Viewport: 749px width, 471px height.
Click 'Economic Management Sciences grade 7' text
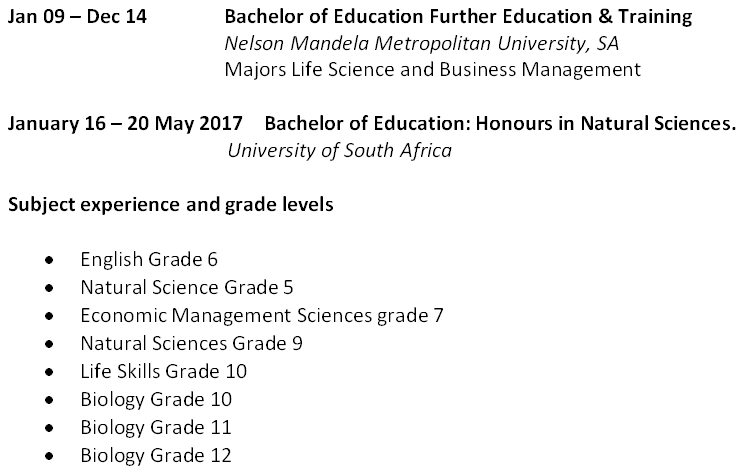pyautogui.click(x=262, y=315)
